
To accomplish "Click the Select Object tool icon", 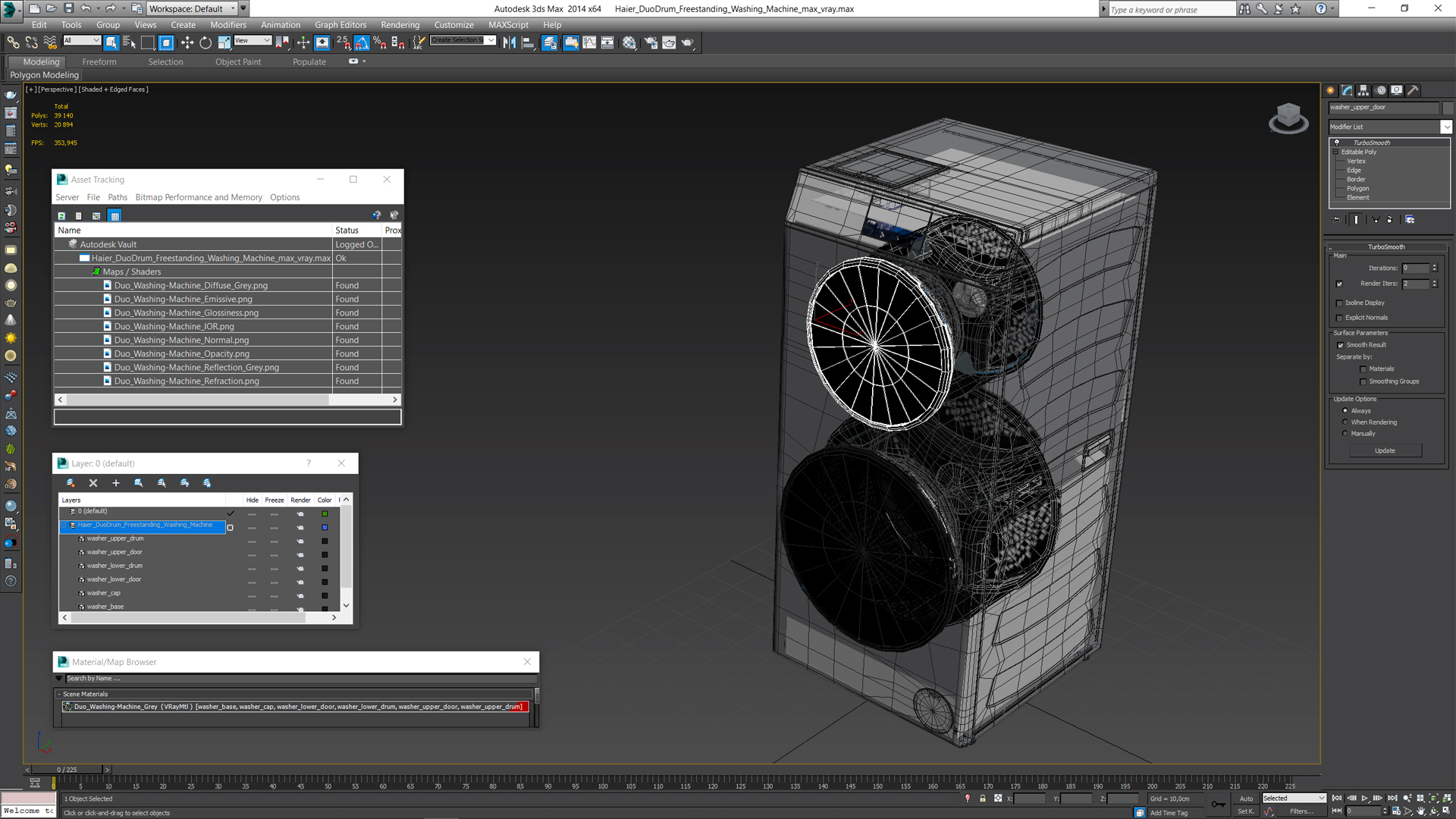I will coord(111,42).
